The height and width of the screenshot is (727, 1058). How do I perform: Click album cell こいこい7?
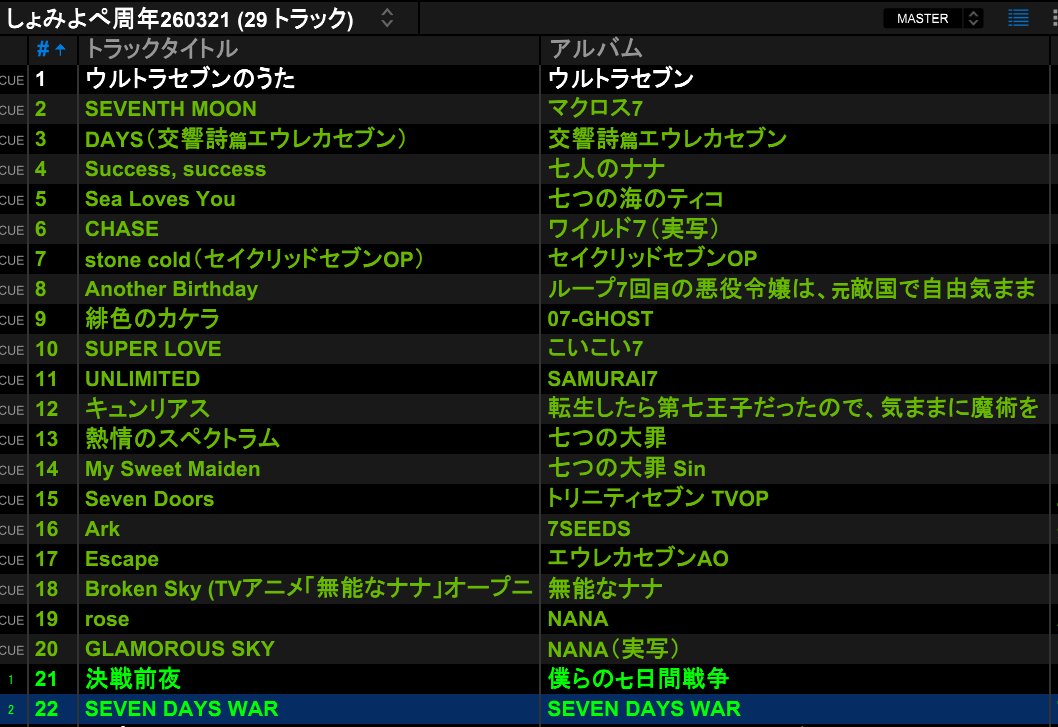[595, 348]
